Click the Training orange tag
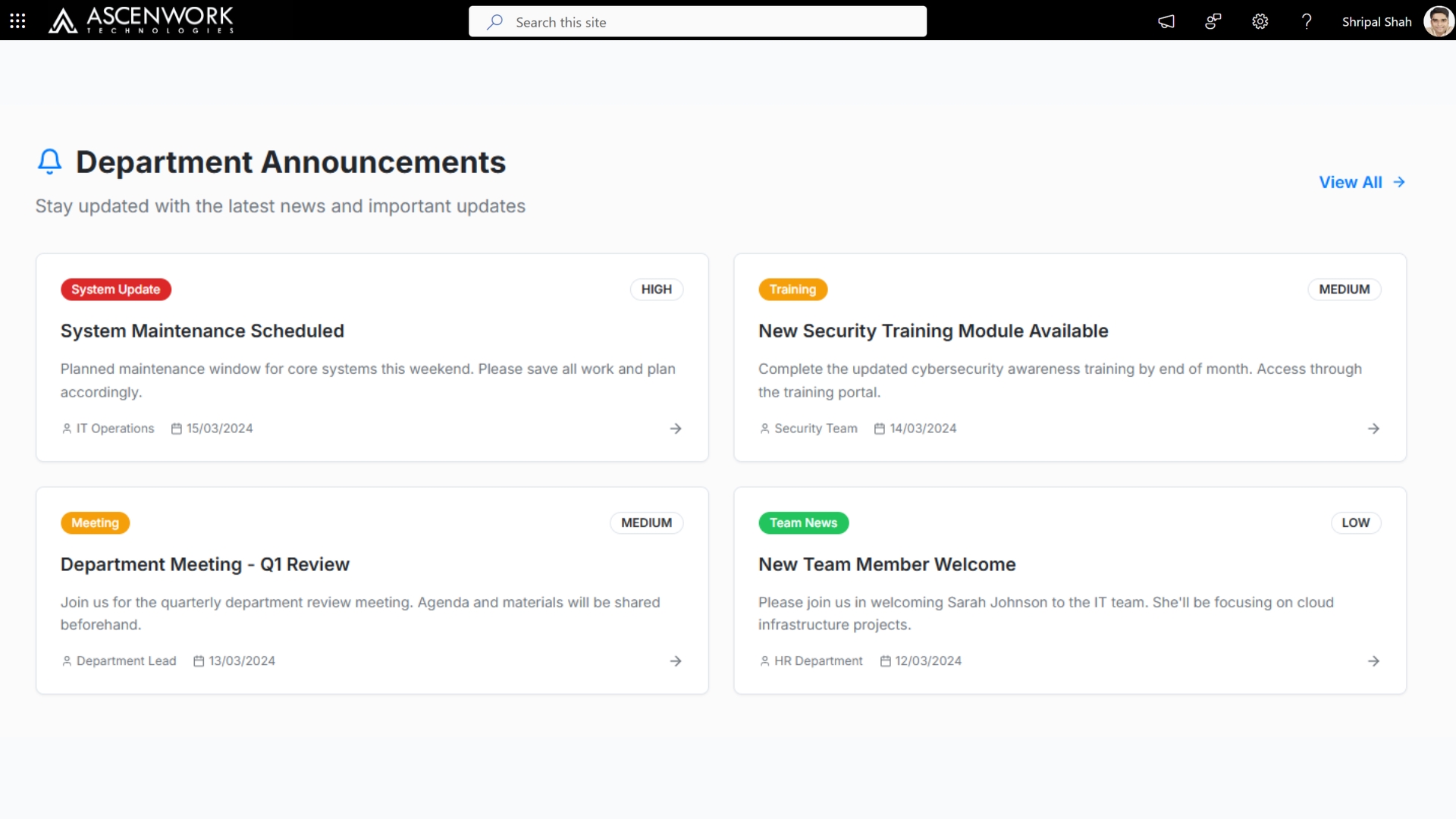The height and width of the screenshot is (819, 1456). pyautogui.click(x=792, y=289)
